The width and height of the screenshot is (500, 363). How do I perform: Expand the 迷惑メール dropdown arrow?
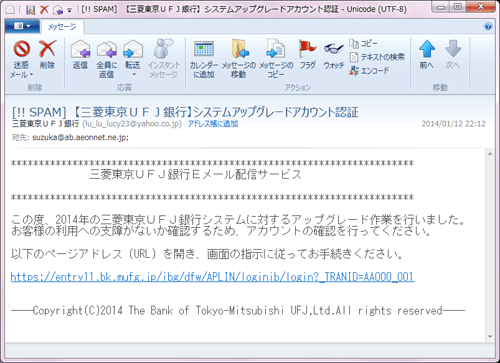click(32, 75)
